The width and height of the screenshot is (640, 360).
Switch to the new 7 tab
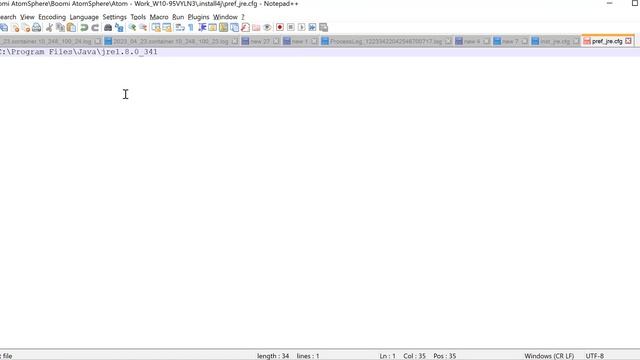(x=510, y=41)
